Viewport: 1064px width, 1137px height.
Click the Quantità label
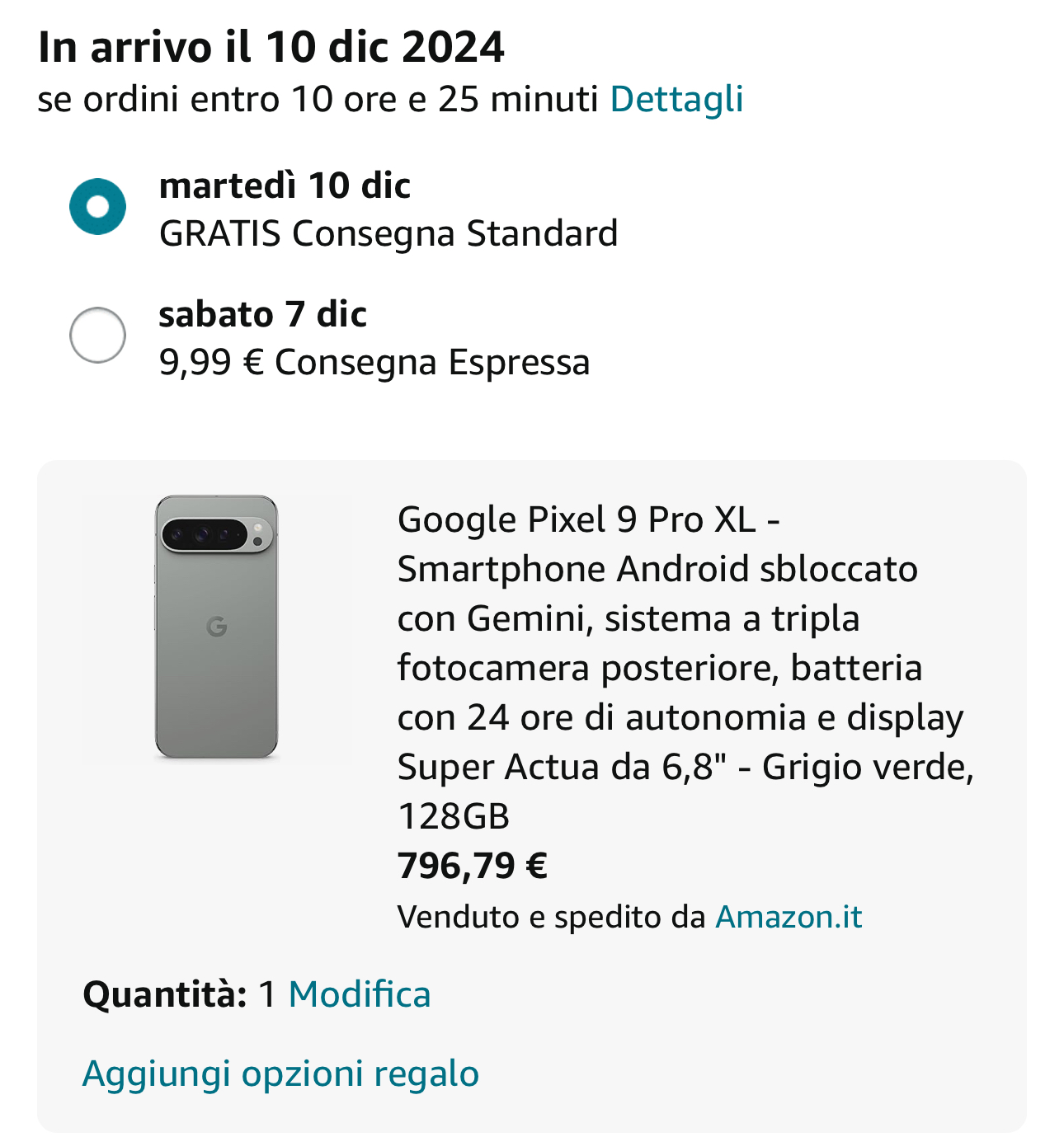tap(165, 994)
